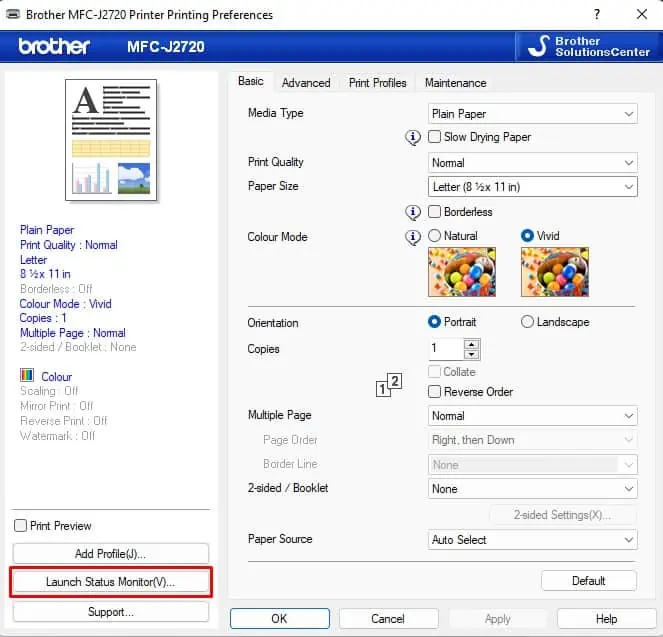Click the info icon next to Colour Mode
The height and width of the screenshot is (637, 663).
(413, 237)
